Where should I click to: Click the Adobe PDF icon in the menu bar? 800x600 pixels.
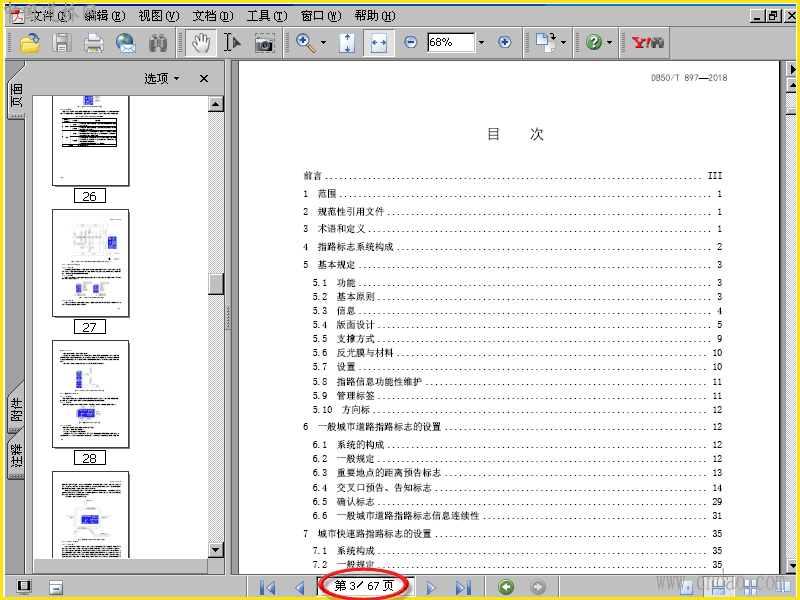click(18, 15)
